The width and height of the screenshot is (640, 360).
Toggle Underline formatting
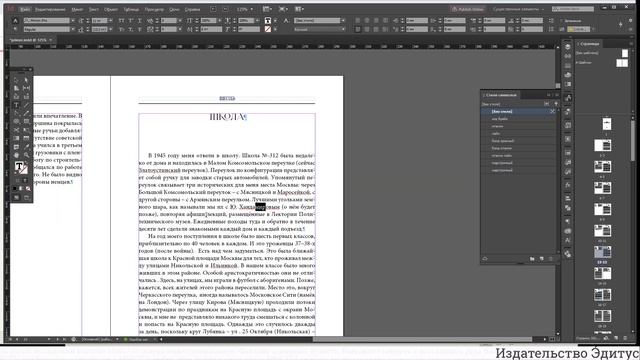click(x=140, y=21)
